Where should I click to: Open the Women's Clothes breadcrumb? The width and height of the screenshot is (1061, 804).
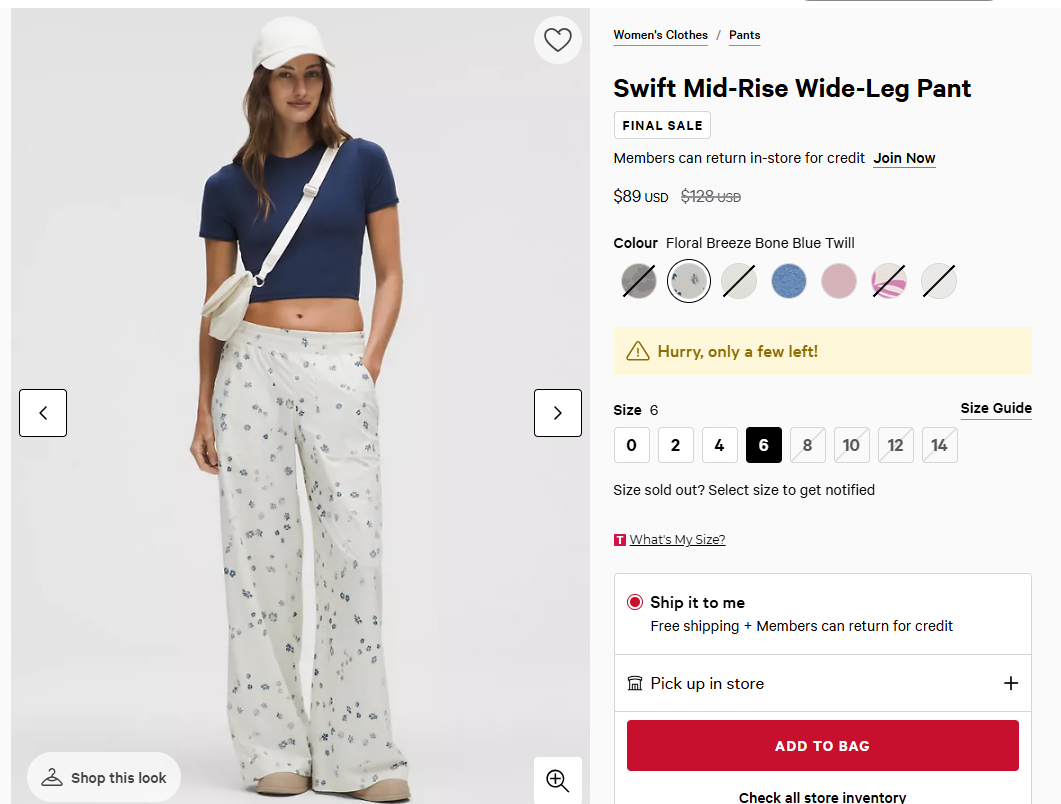click(x=660, y=35)
